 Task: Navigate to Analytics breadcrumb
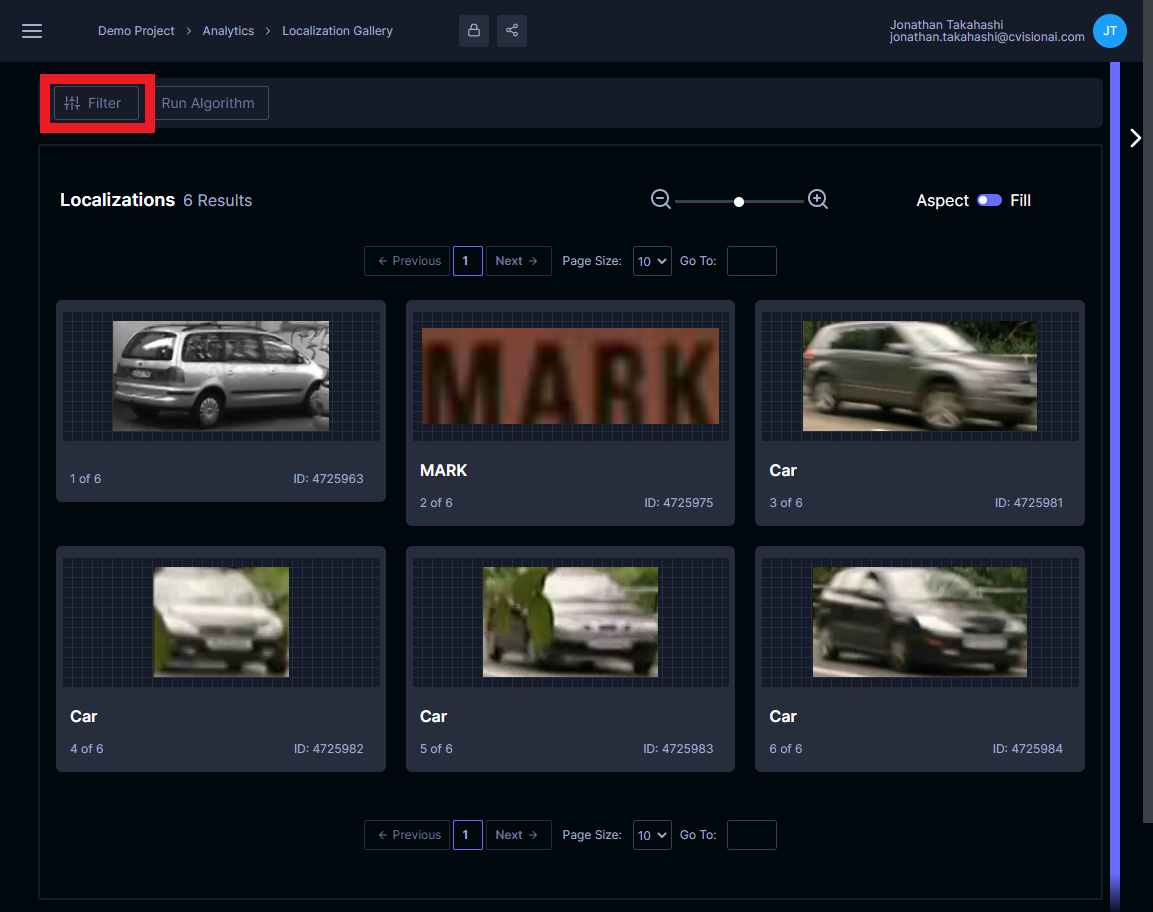click(x=228, y=31)
